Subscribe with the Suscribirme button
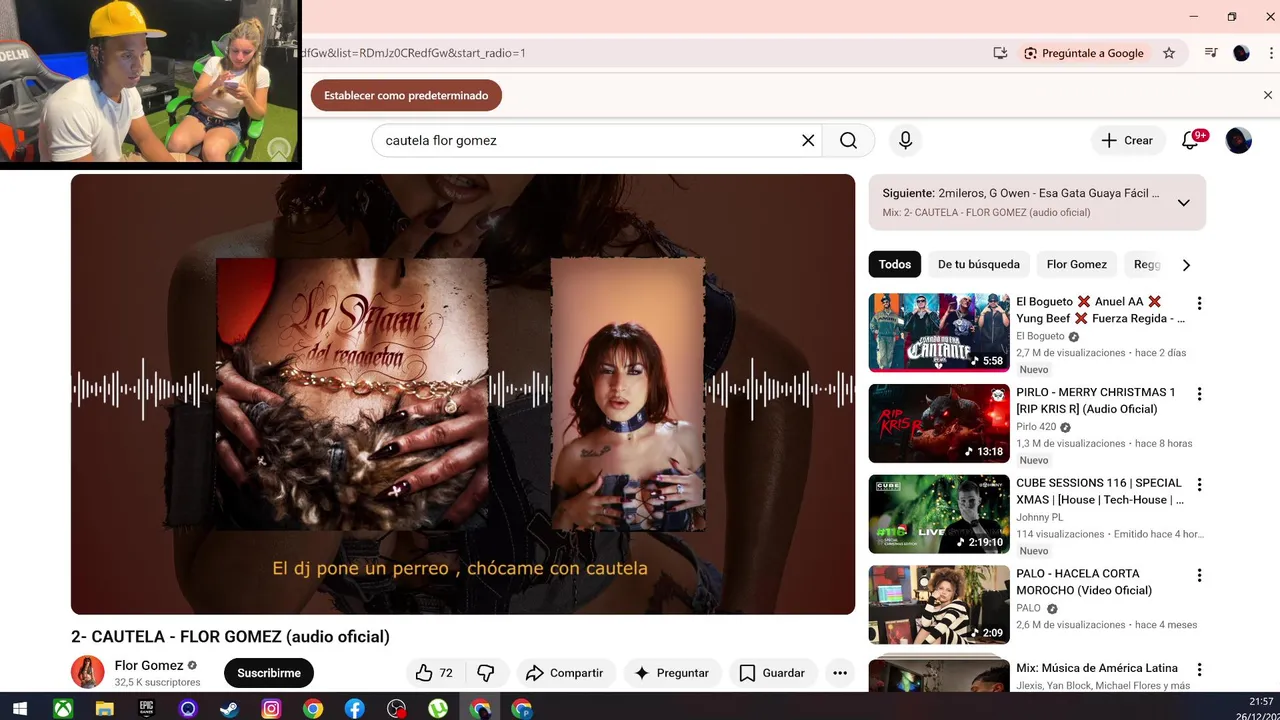Viewport: 1280px width, 720px height. tap(269, 673)
